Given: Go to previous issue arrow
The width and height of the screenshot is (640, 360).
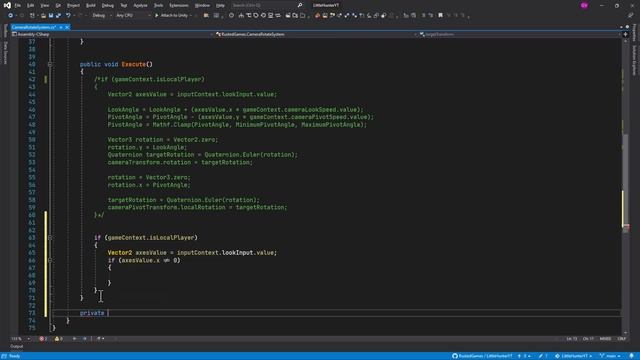Looking at the screenshot, I should tap(74, 339).
